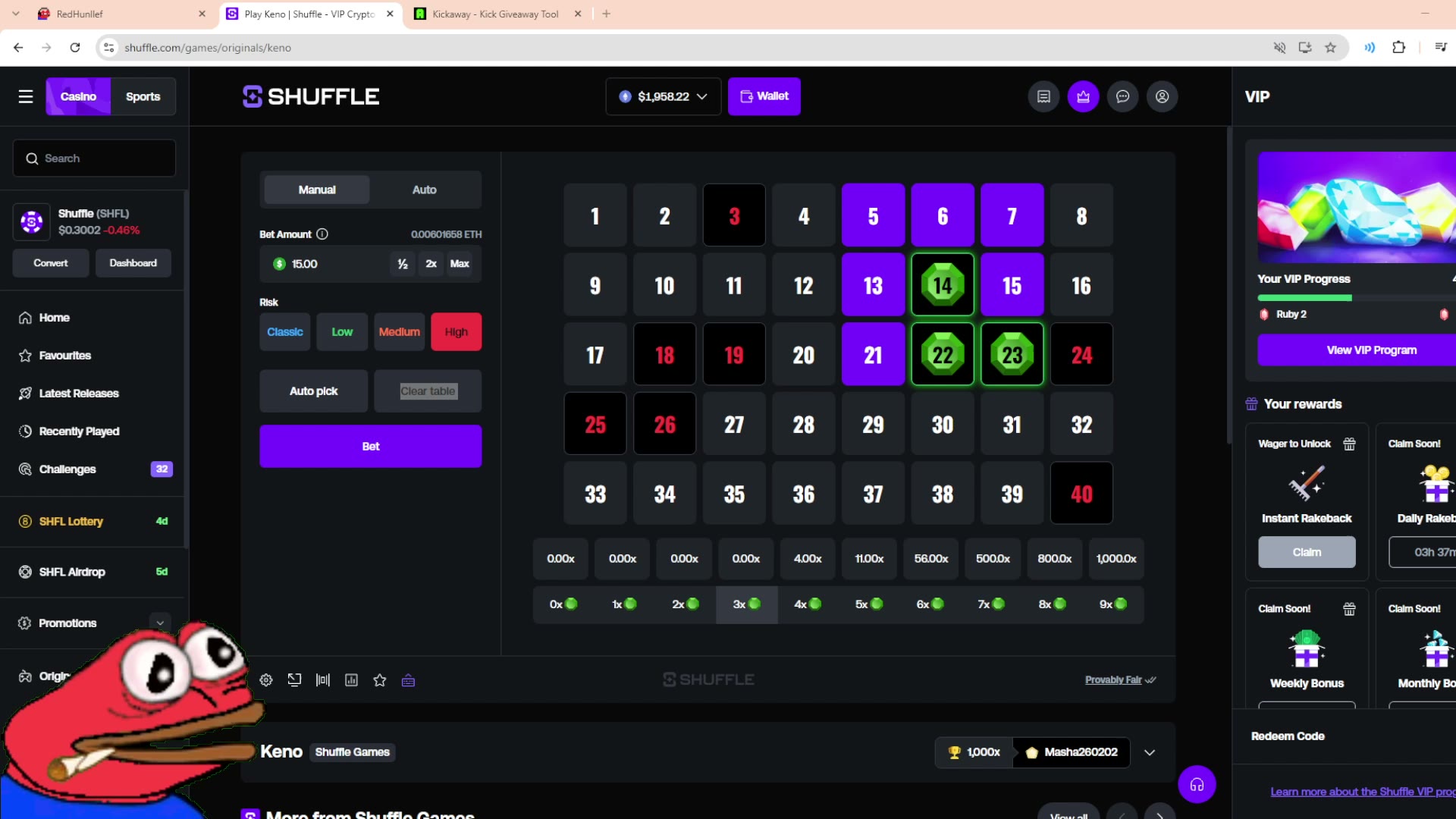Select the Classic risk option
1456x819 pixels.
tap(285, 332)
